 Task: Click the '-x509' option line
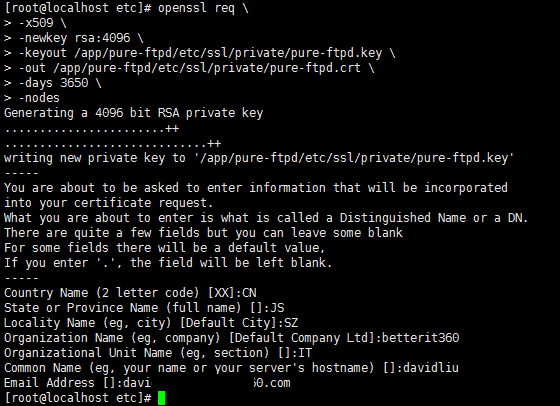(36, 23)
